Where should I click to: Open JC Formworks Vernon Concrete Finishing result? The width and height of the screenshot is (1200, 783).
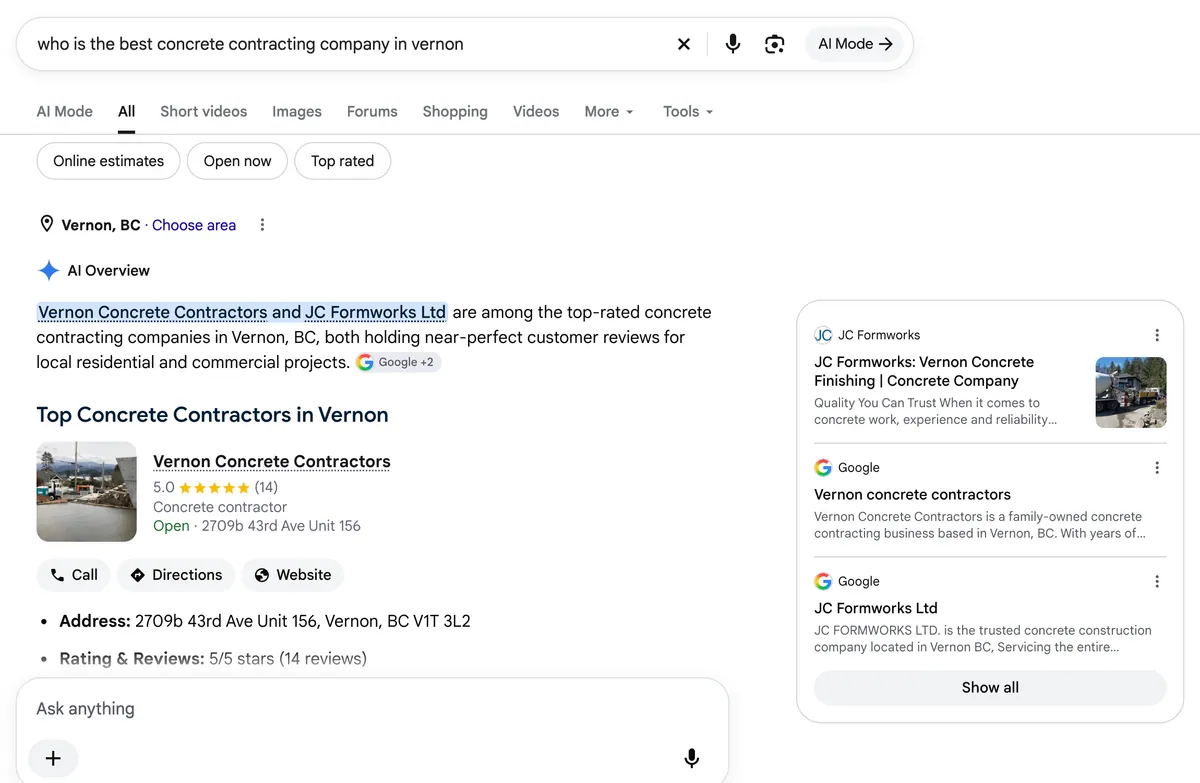(x=924, y=371)
